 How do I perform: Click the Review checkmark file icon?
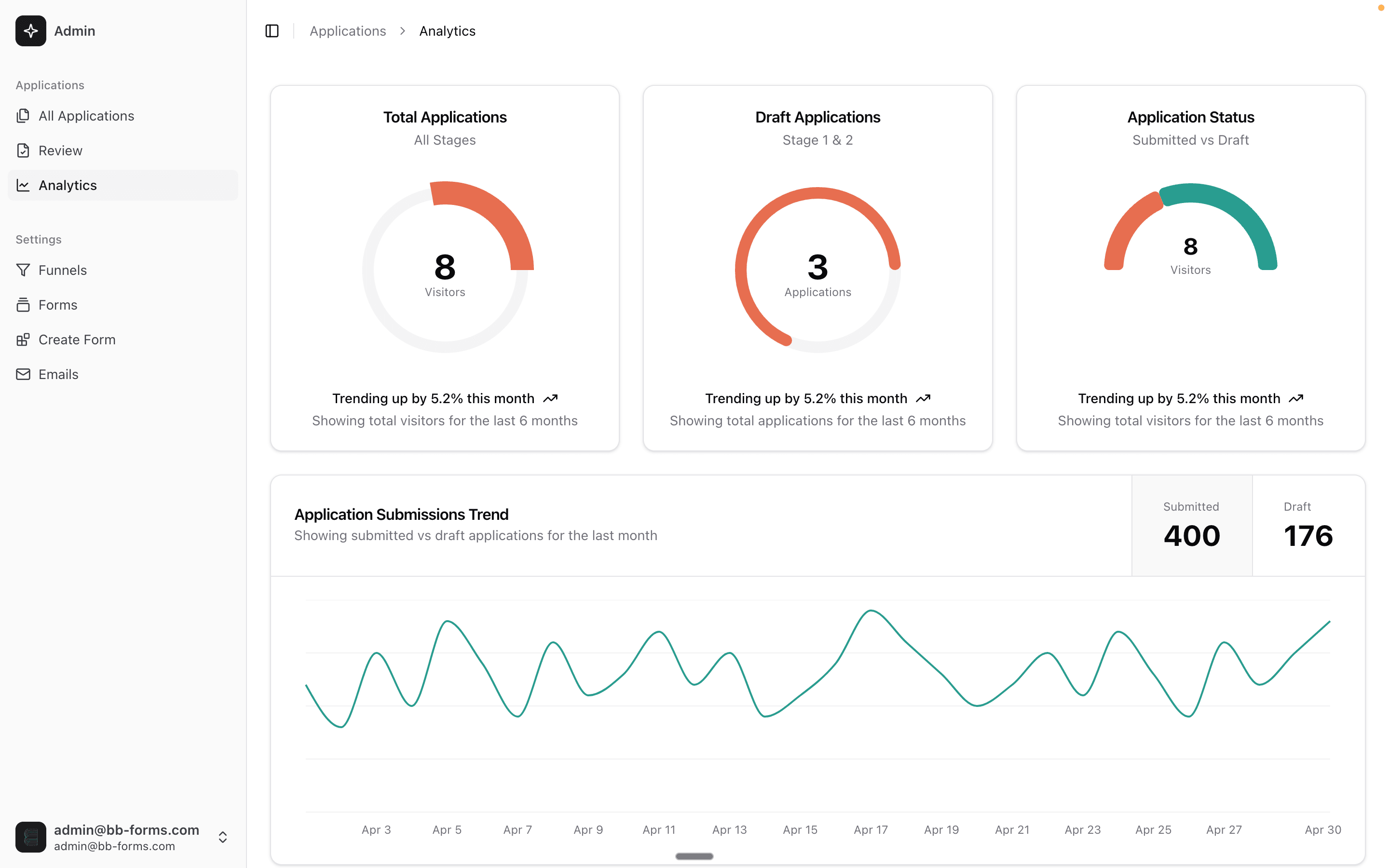pyautogui.click(x=23, y=150)
